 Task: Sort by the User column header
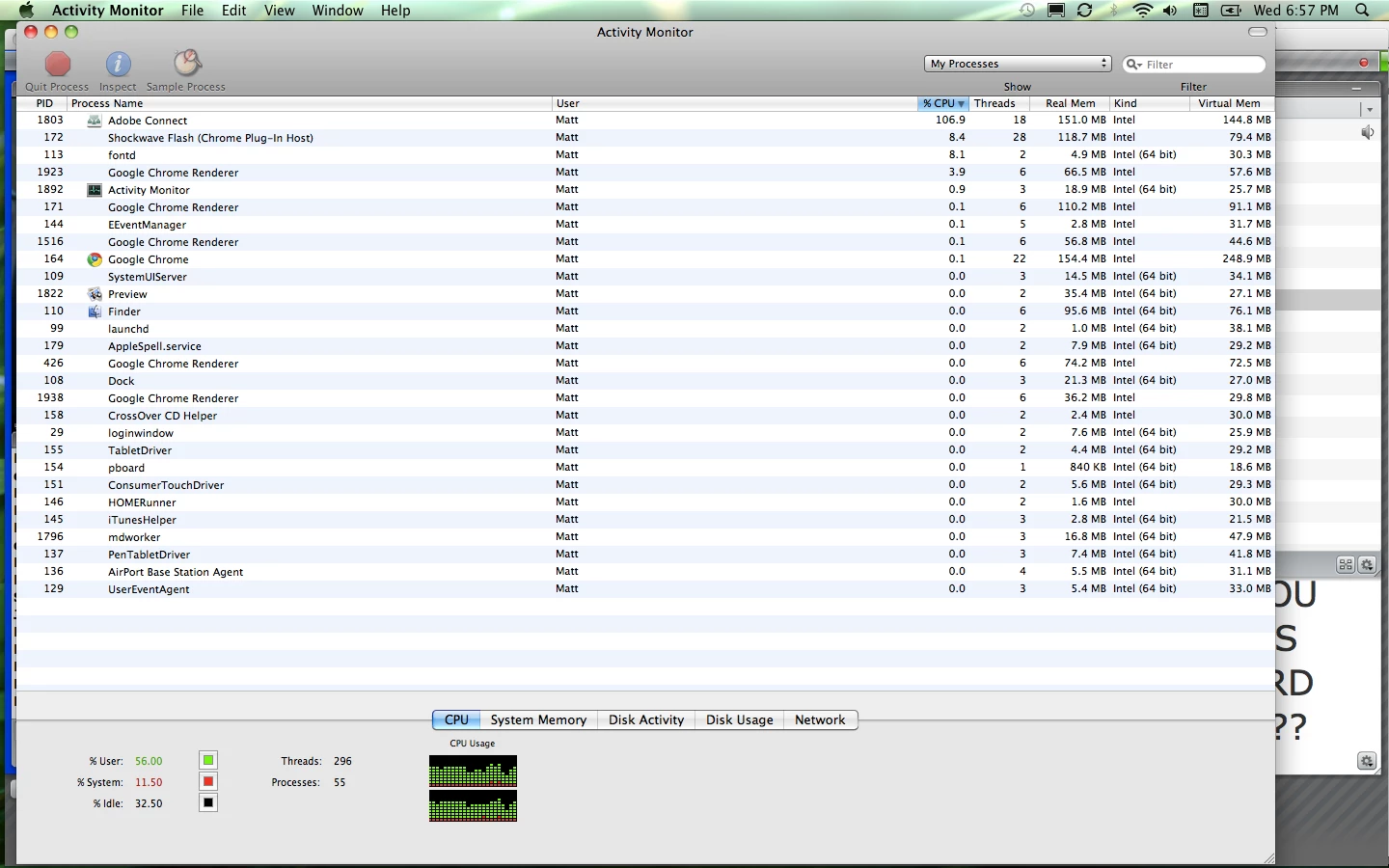[x=734, y=103]
